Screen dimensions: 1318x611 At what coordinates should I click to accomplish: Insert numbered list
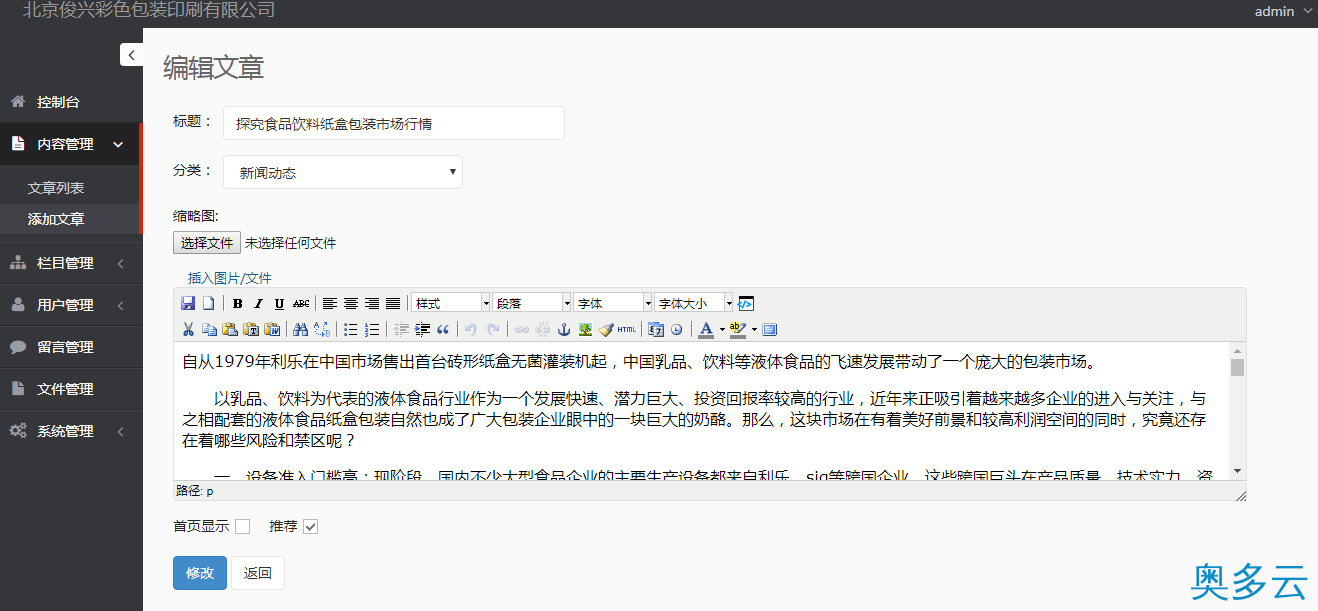pos(372,329)
